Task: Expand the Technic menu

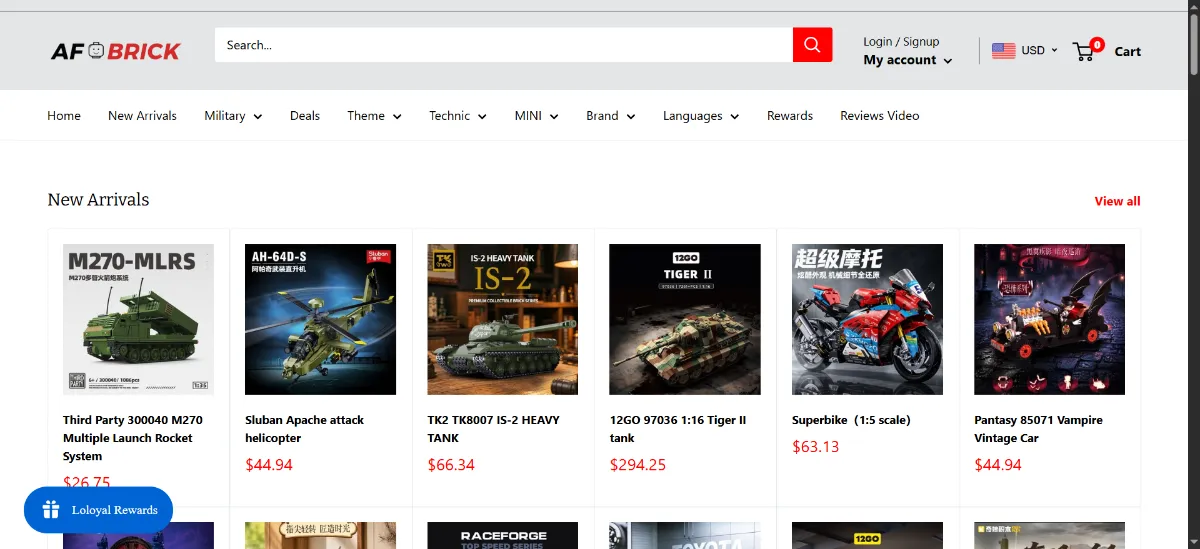Action: (x=458, y=116)
